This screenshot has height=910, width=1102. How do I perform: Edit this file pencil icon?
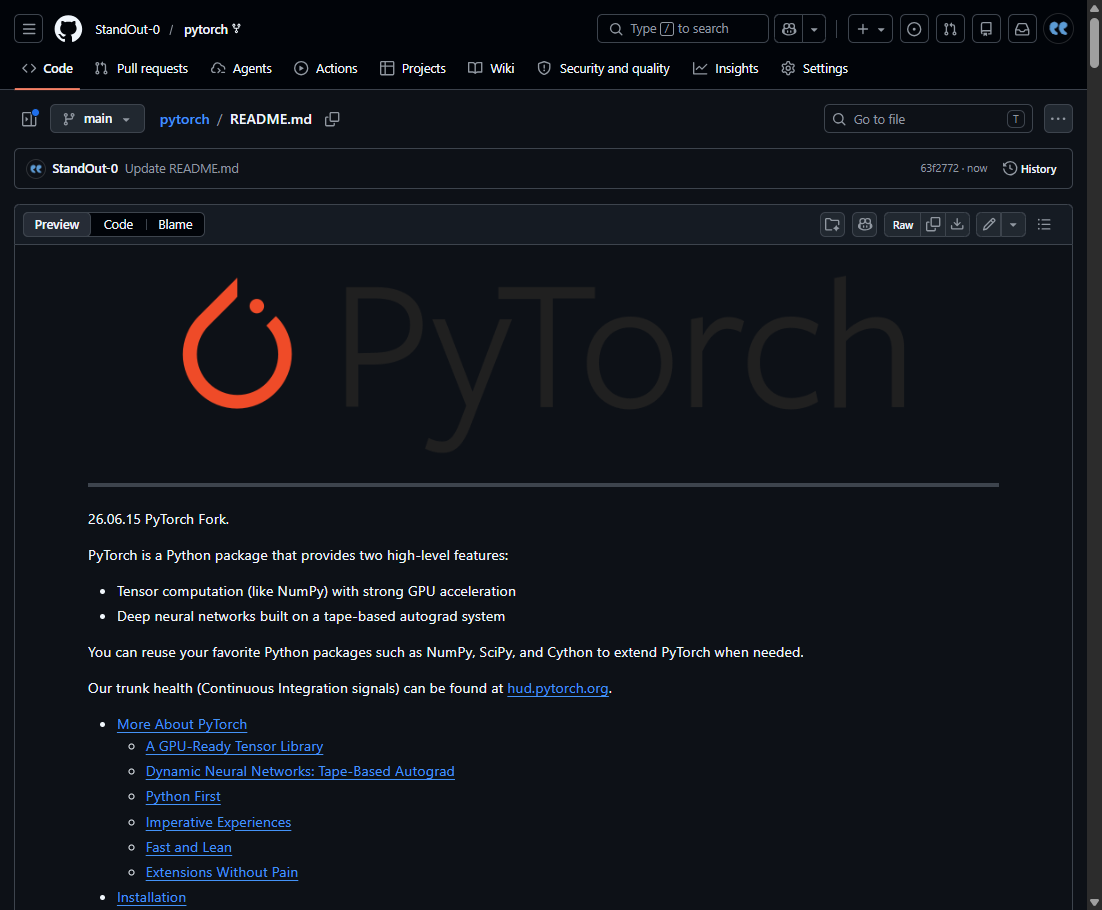pos(989,224)
